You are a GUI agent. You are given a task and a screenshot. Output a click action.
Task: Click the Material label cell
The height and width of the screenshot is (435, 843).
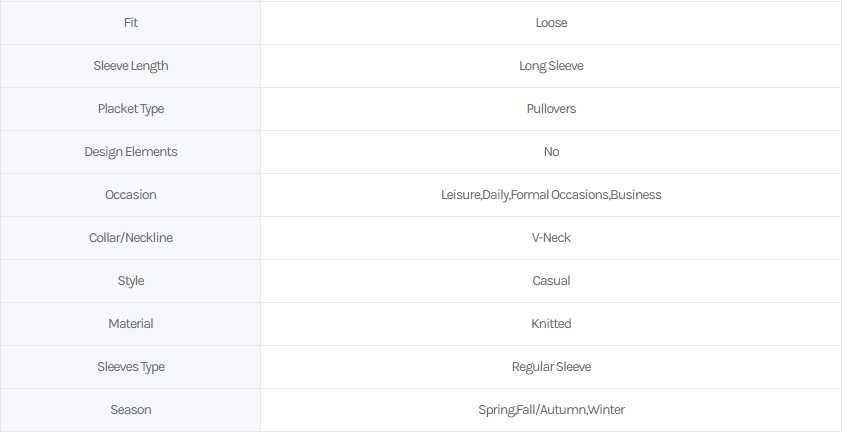coord(131,324)
